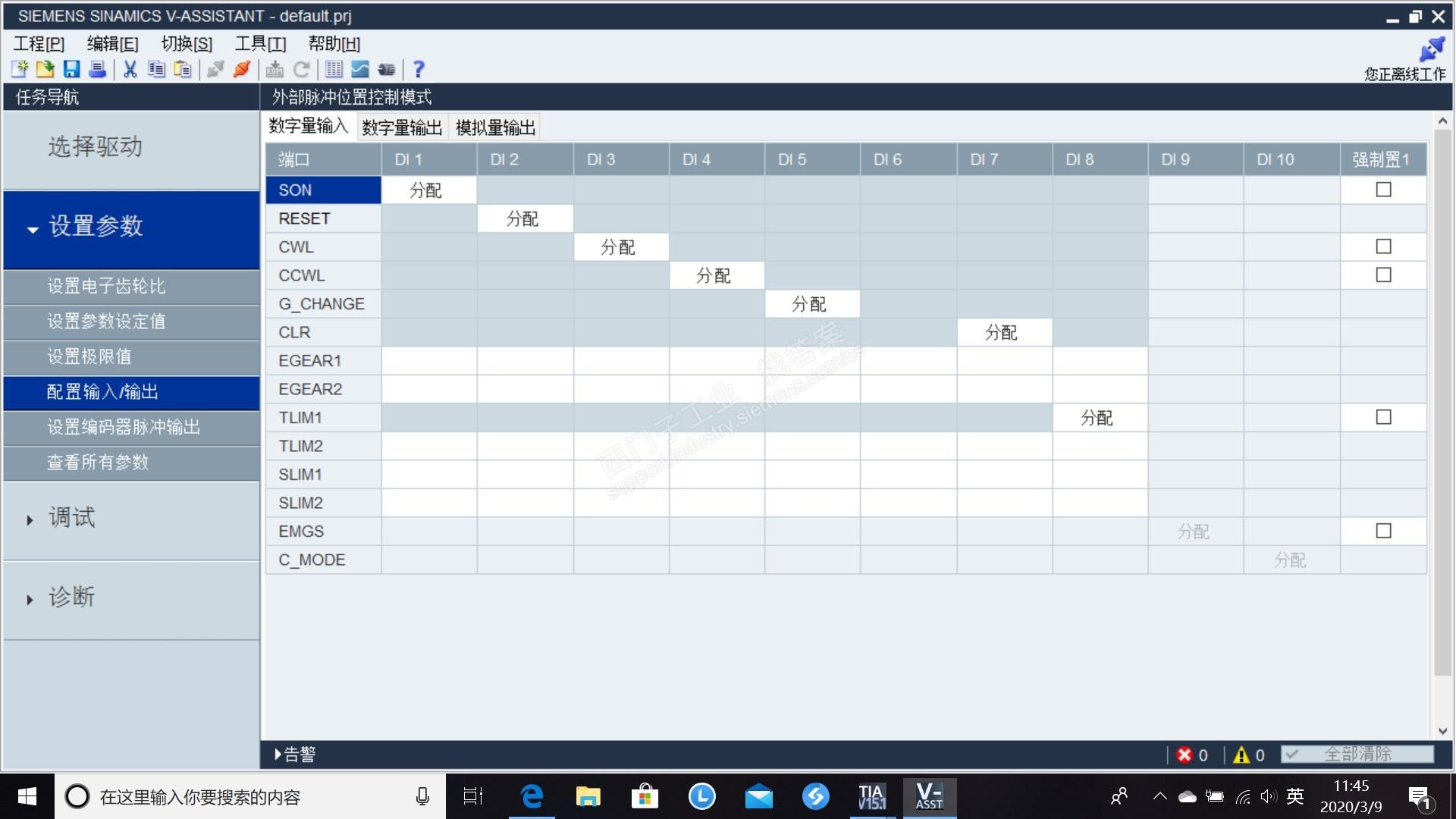Image resolution: width=1456 pixels, height=819 pixels.
Task: Open 设置电子齿轮比 in the navigation
Action: tap(106, 287)
